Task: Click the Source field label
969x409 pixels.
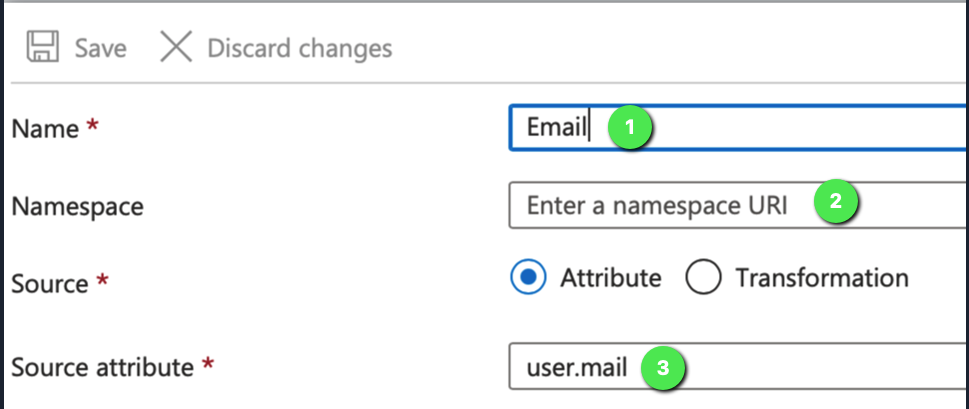Action: click(50, 284)
